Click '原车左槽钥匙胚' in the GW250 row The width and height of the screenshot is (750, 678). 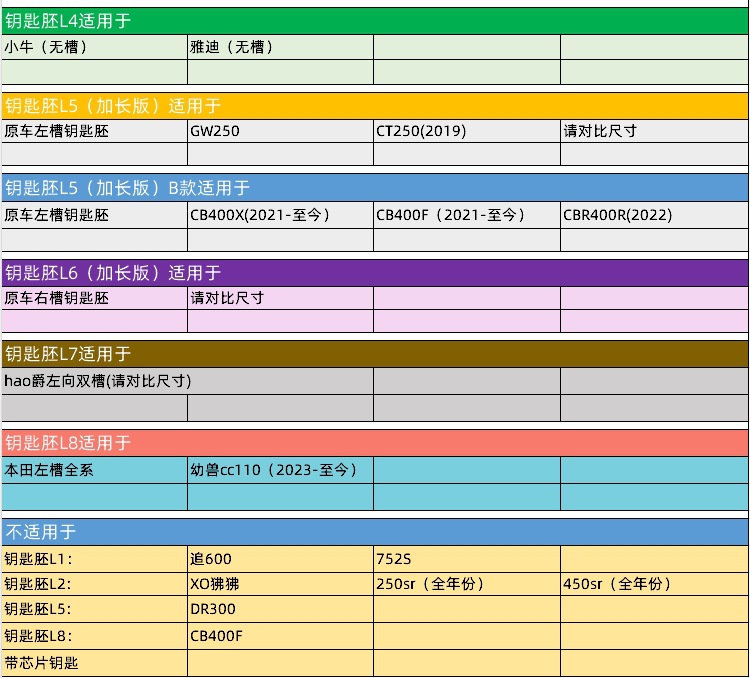click(x=94, y=131)
